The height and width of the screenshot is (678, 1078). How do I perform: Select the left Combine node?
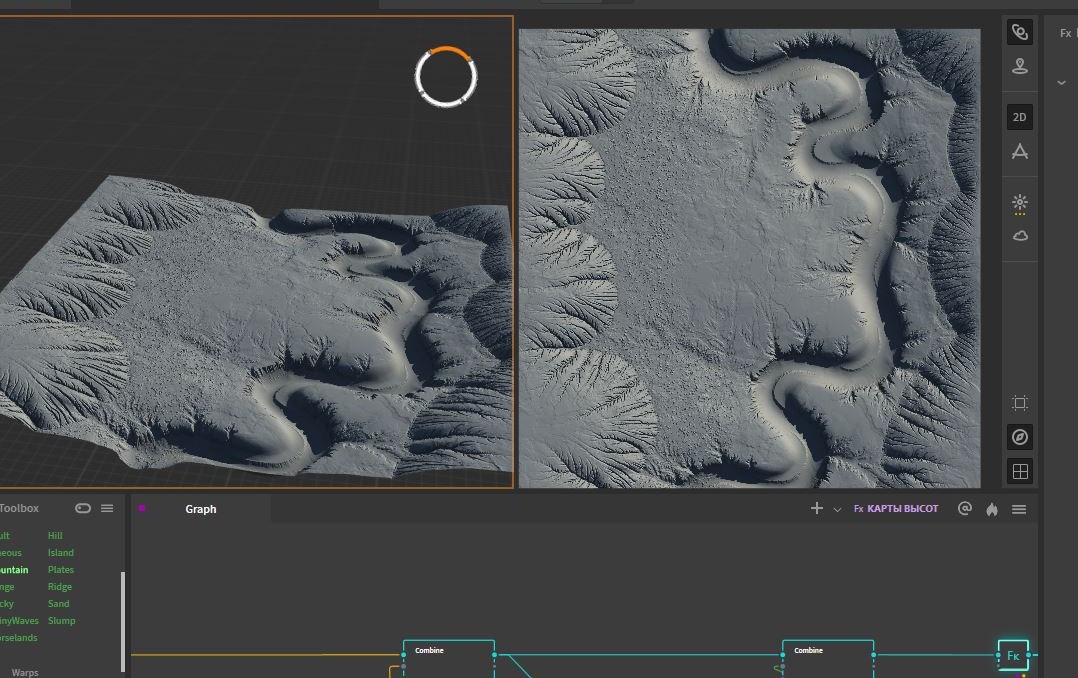(x=448, y=658)
